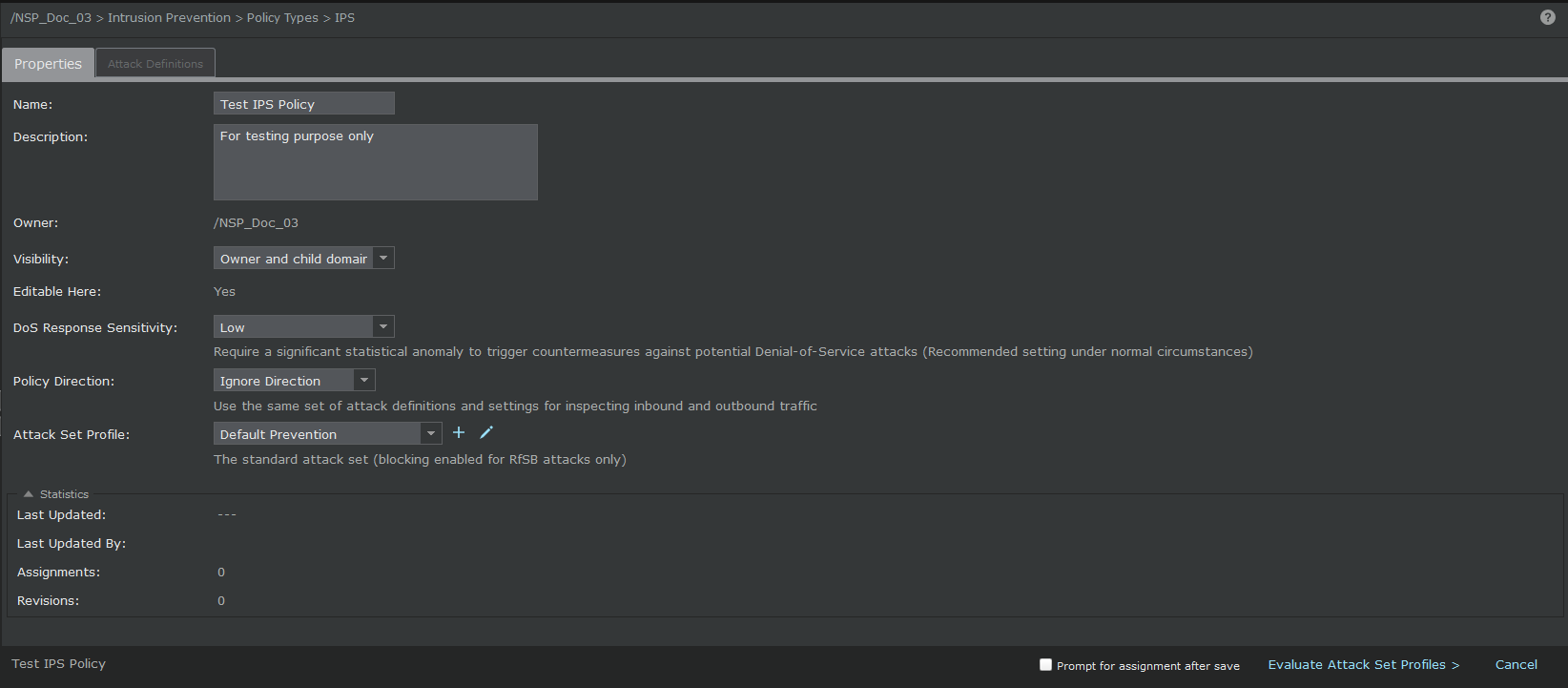Click the breadcrumb path text
Image resolution: width=1568 pixels, height=688 pixels.
(182, 17)
